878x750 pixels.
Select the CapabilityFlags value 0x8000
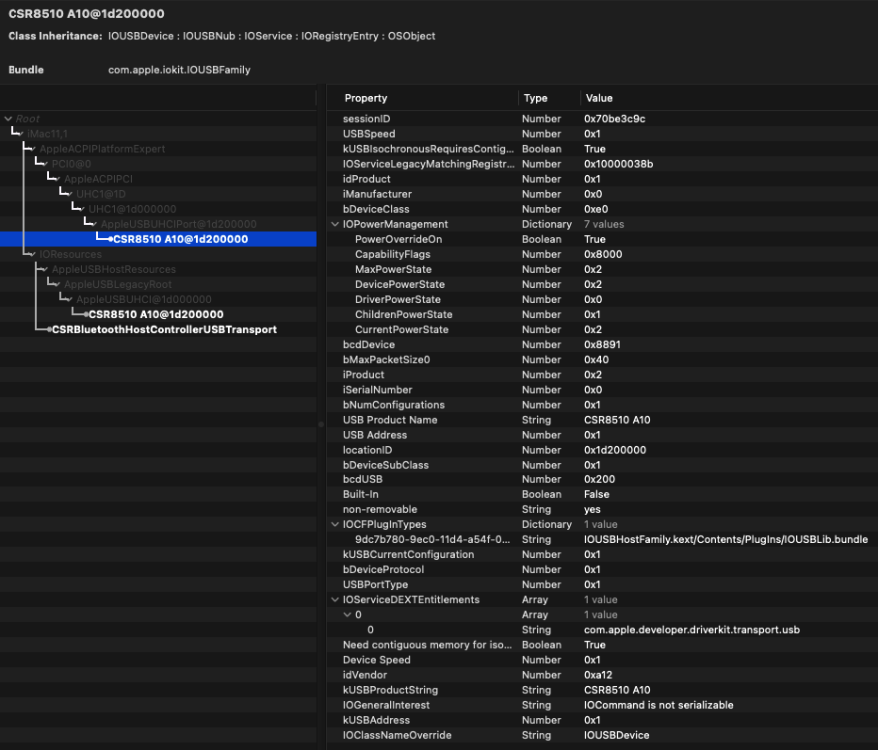click(x=603, y=254)
